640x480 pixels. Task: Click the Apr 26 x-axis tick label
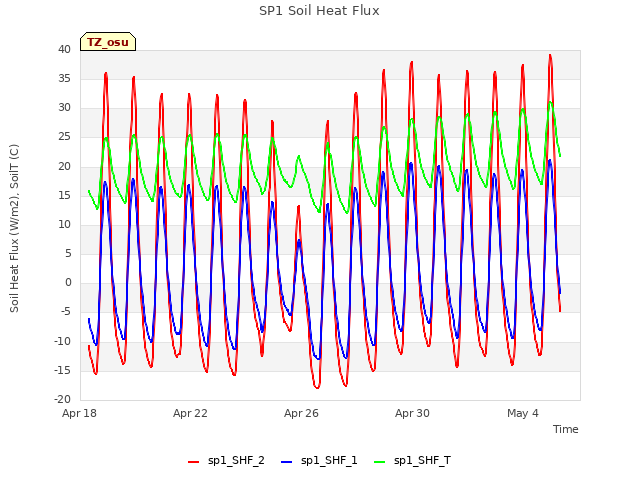301,413
